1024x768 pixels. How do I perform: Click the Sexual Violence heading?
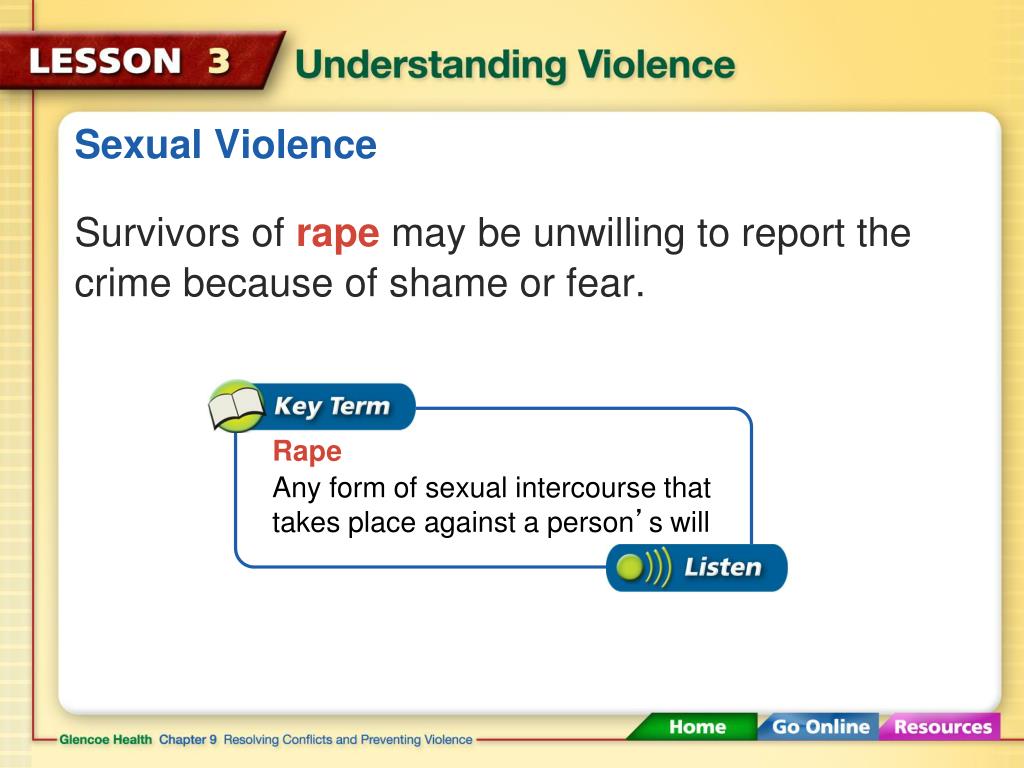point(225,144)
